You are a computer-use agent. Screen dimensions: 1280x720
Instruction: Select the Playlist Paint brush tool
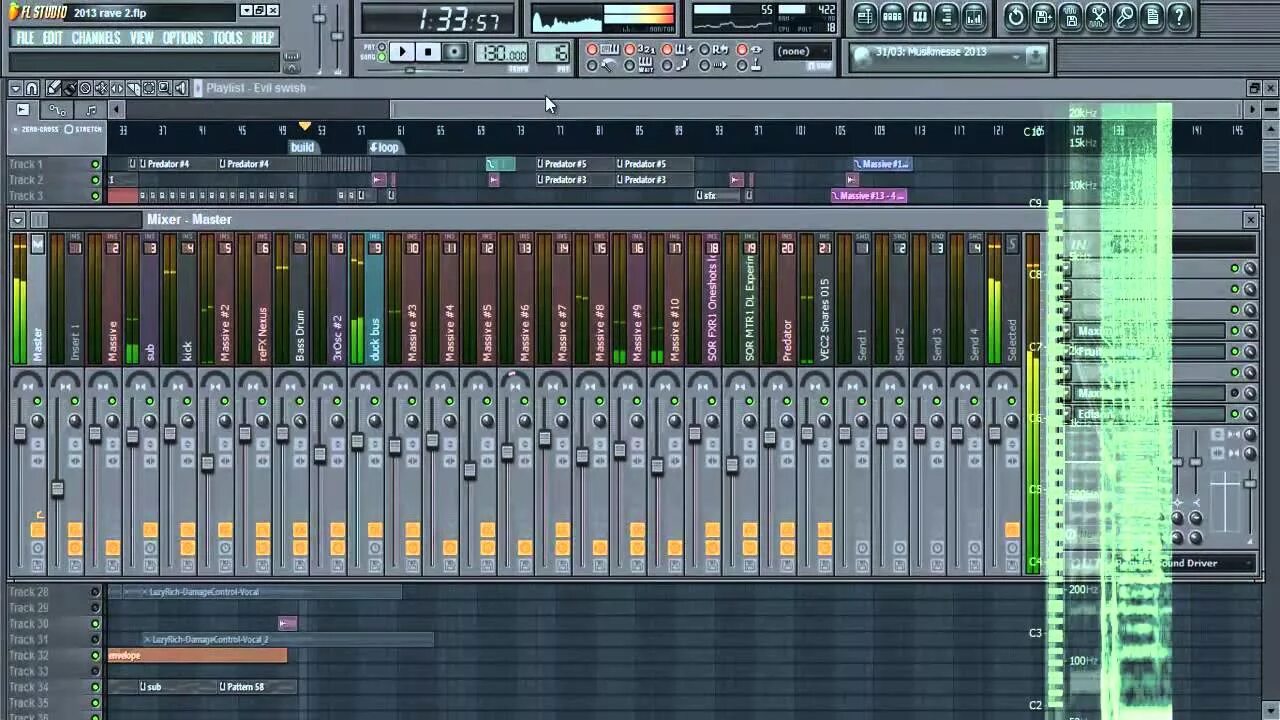pos(69,88)
